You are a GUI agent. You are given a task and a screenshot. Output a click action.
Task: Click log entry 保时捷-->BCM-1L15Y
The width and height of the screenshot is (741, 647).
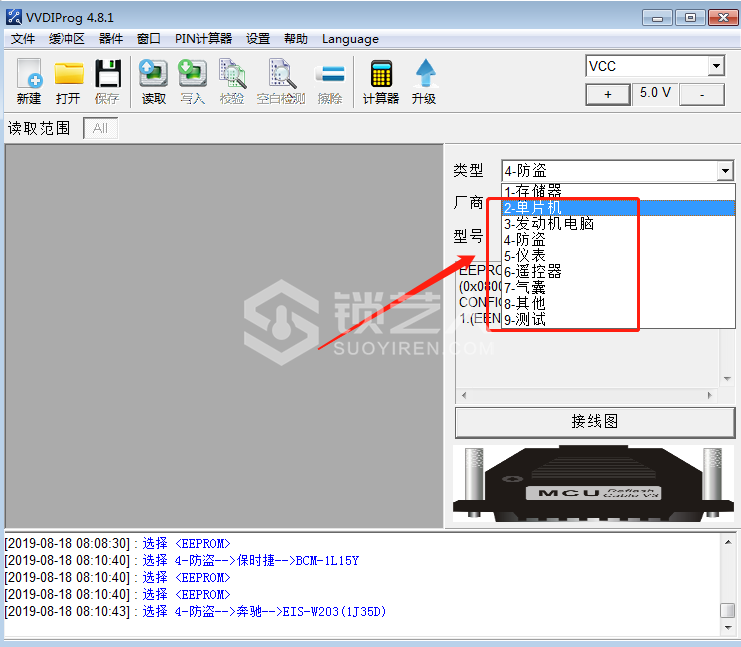(182, 561)
